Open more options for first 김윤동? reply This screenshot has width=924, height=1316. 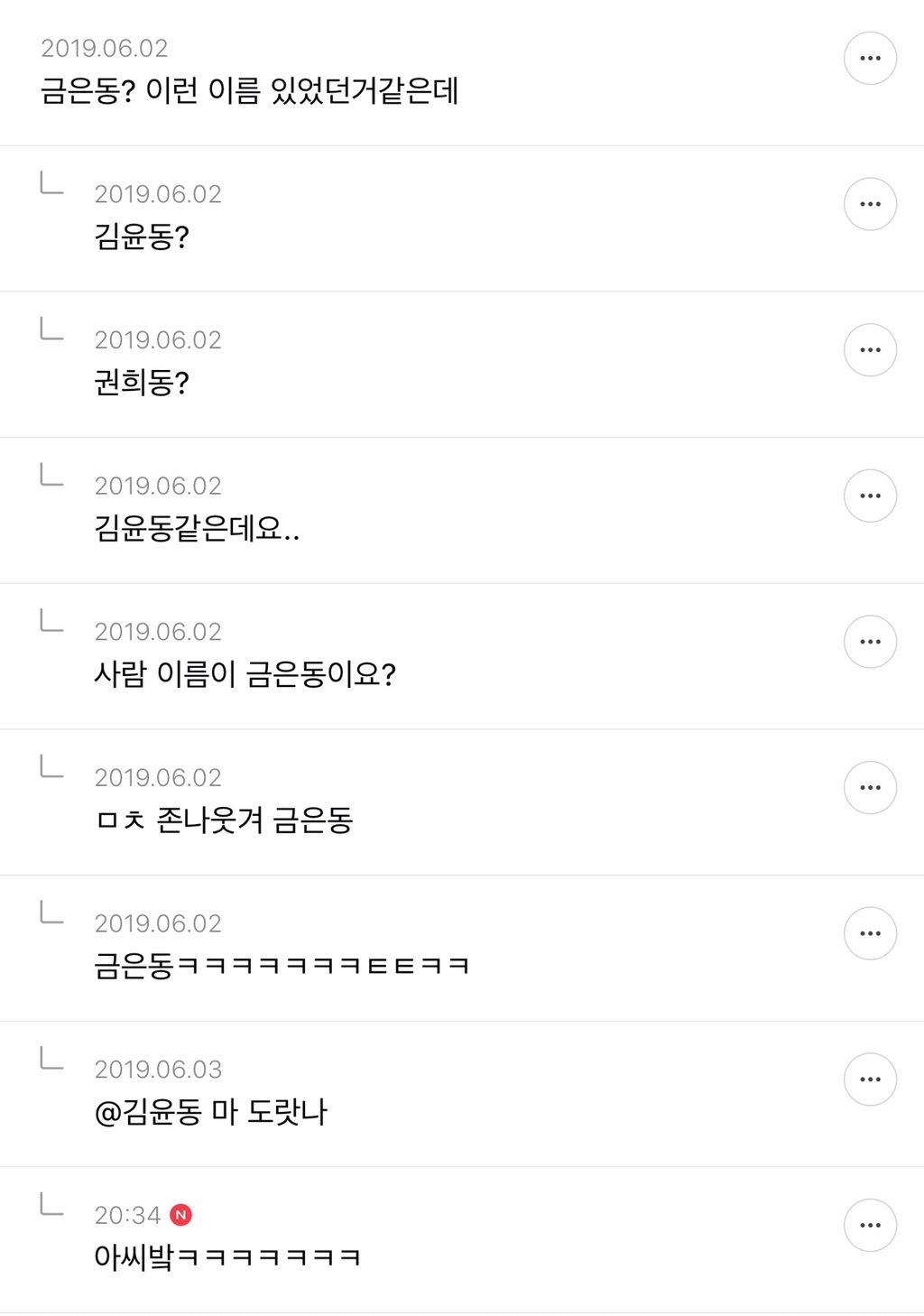[870, 204]
